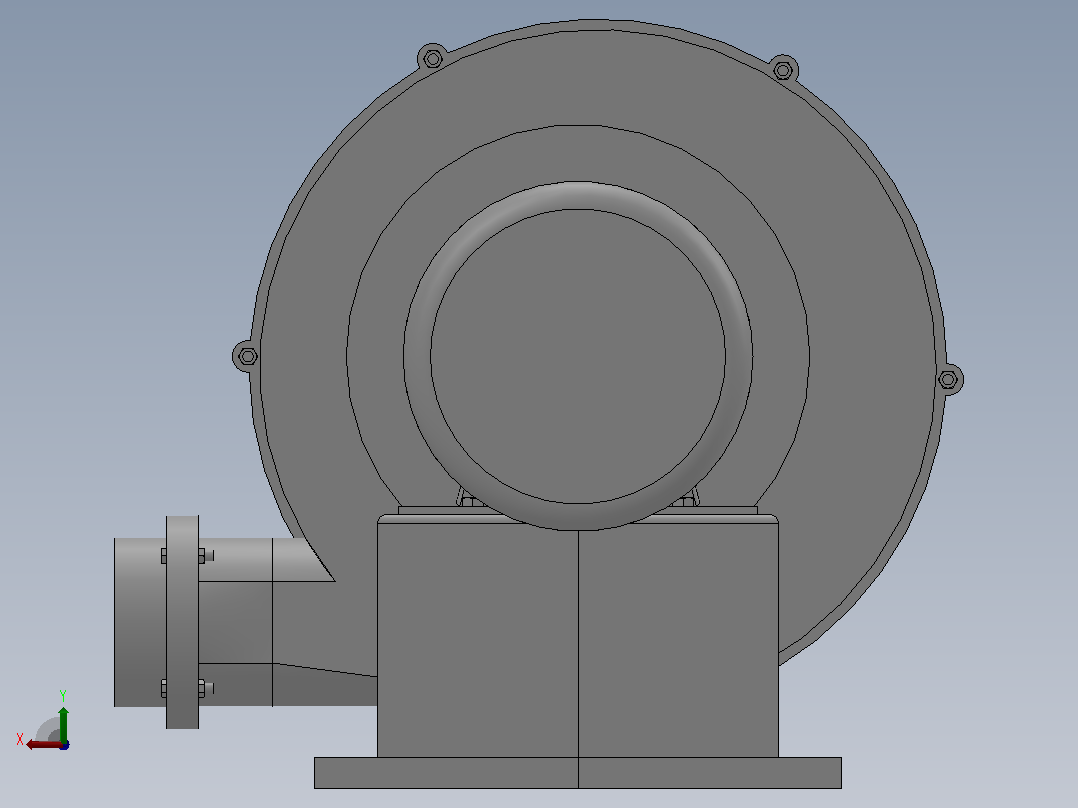
Task: Click the right half of the motor support box
Action: [679, 640]
